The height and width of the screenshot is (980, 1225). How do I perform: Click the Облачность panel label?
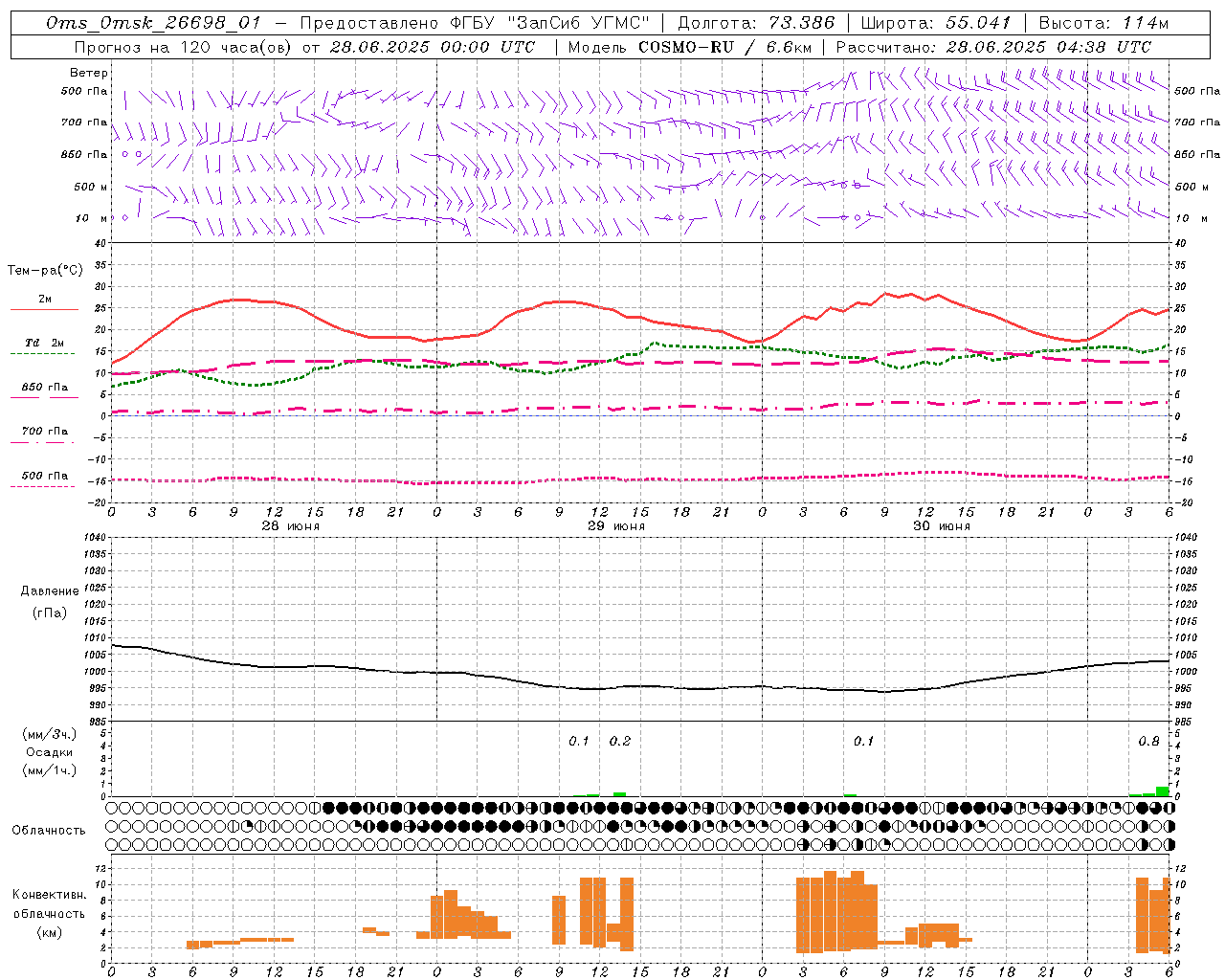point(49,830)
